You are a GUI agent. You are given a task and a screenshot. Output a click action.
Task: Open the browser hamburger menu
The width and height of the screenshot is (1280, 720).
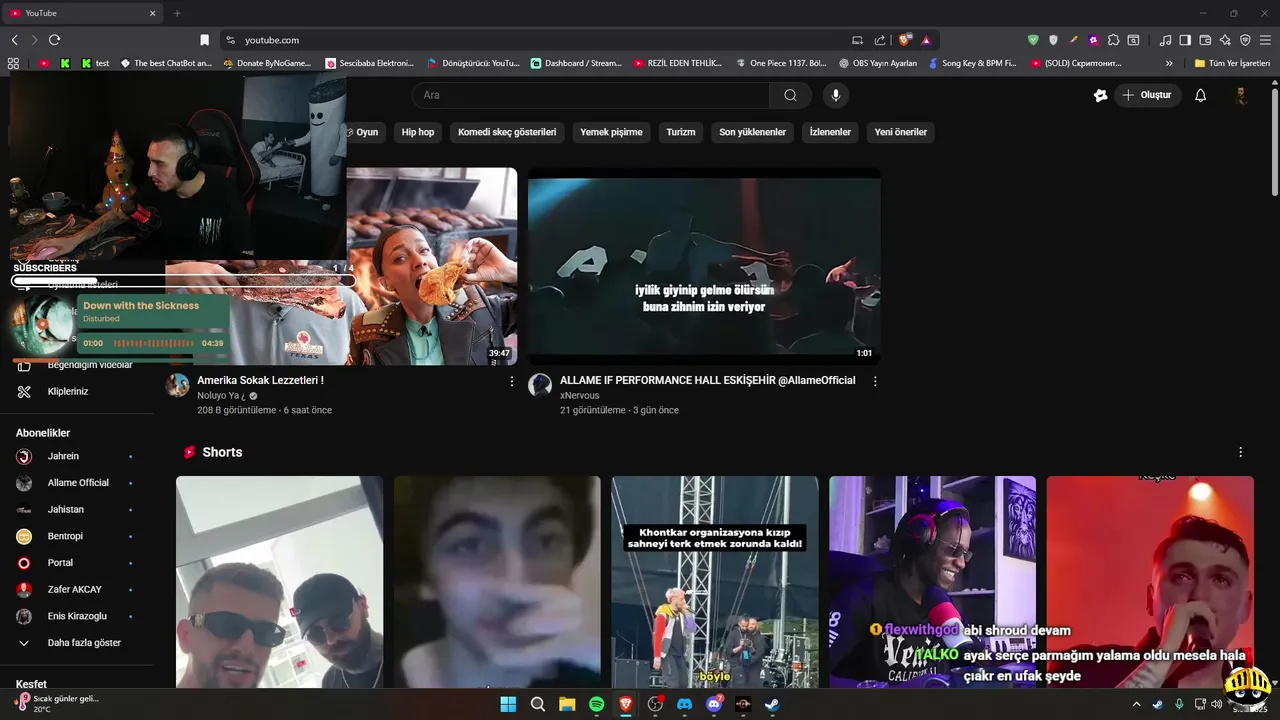(x=1265, y=40)
